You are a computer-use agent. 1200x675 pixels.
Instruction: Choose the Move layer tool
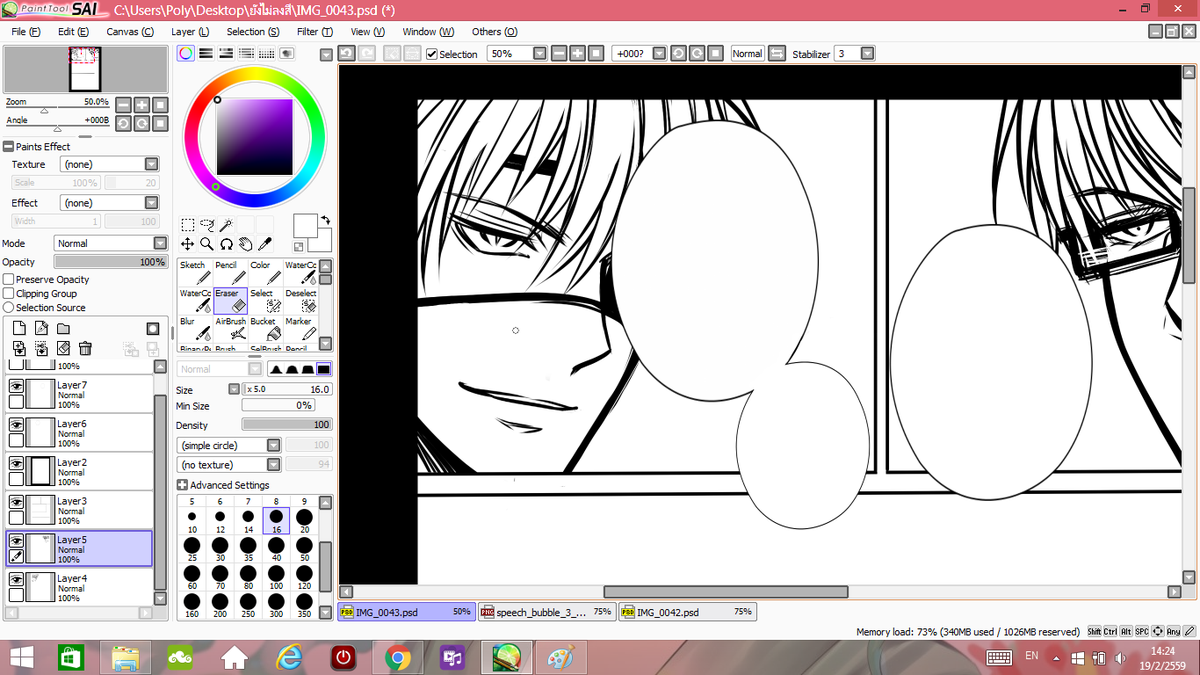(x=188, y=243)
